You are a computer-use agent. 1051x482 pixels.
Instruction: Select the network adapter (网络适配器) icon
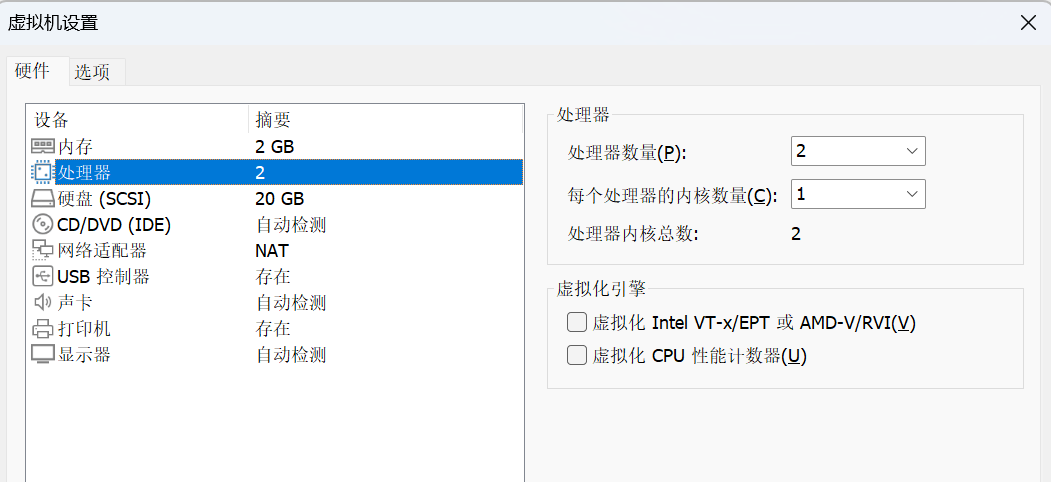42,251
